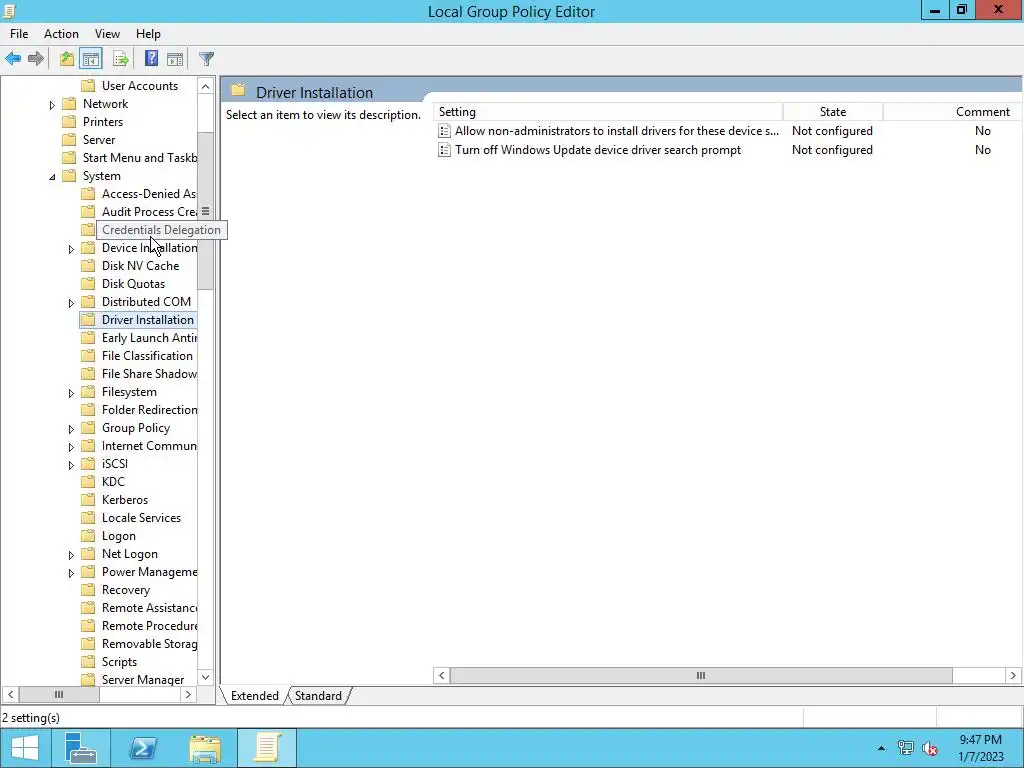The height and width of the screenshot is (768, 1024).
Task: Expand the iSCSI node arrow
Action: pyautogui.click(x=71, y=465)
